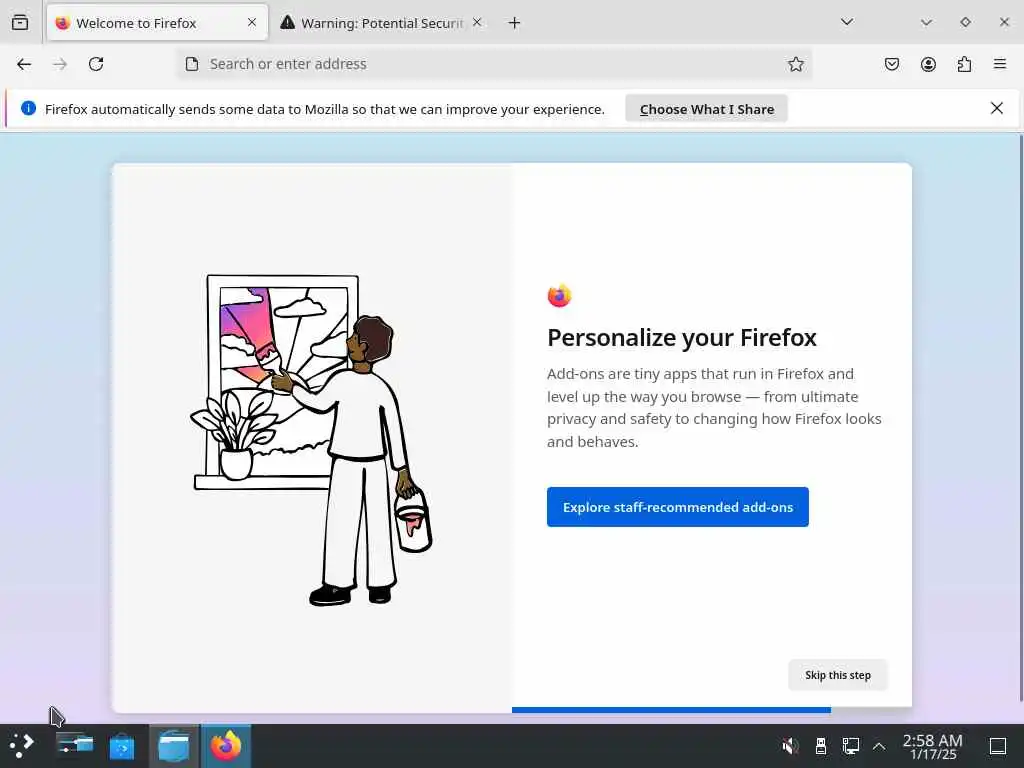Open the KDE application launcher
Image resolution: width=1024 pixels, height=768 pixels.
pyautogui.click(x=22, y=746)
